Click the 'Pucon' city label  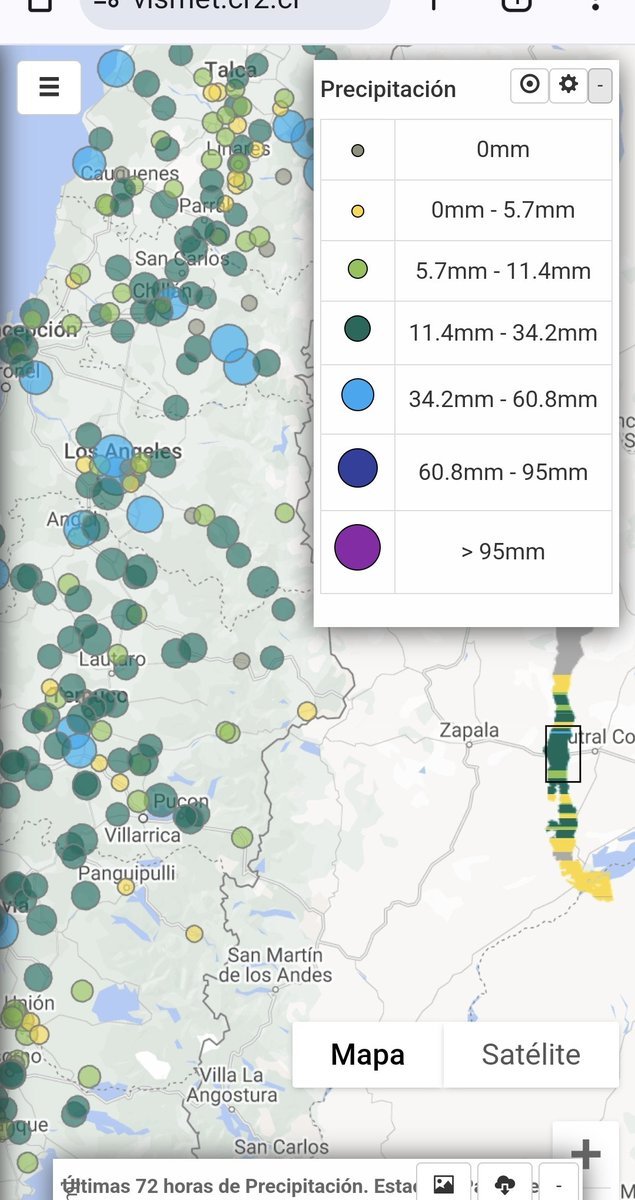point(182,801)
